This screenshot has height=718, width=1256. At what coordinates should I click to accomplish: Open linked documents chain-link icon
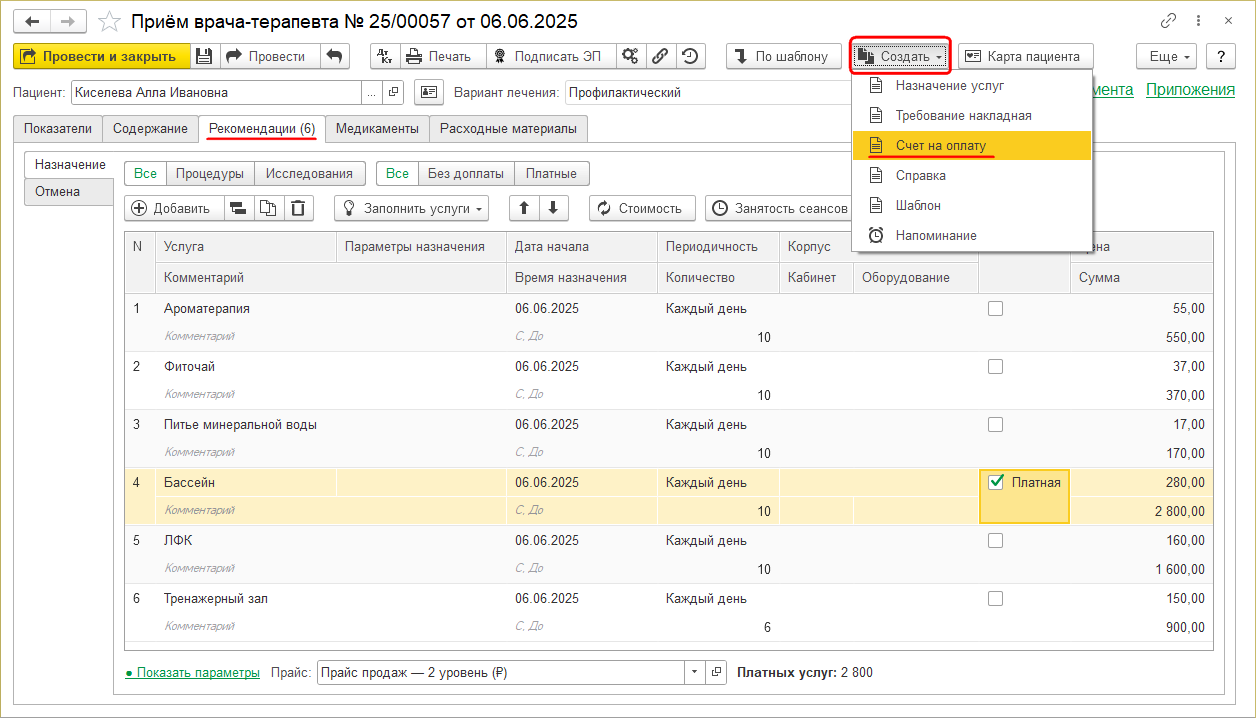point(660,56)
